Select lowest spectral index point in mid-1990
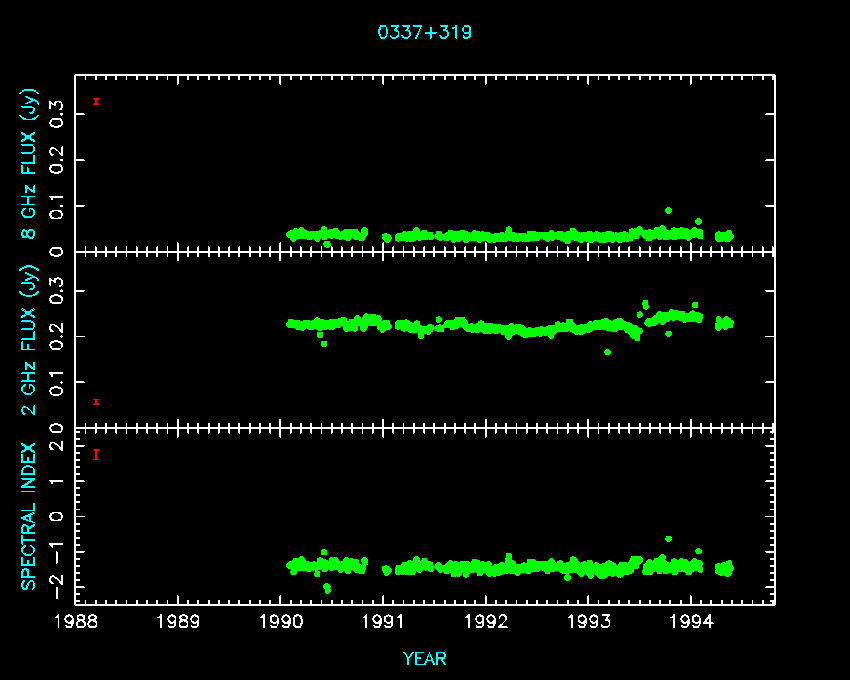850x680 pixels. point(327,590)
